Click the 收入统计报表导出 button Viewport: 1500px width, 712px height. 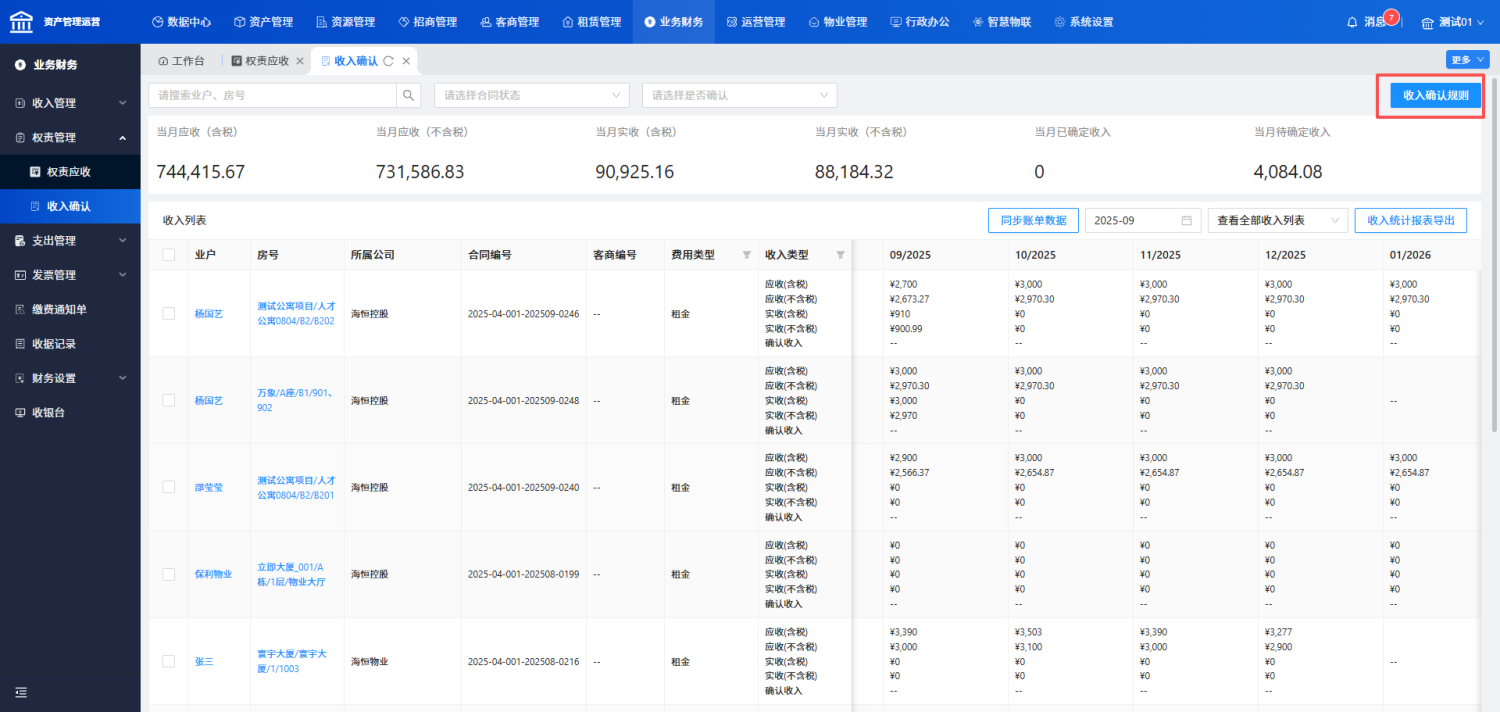pyautogui.click(x=1410, y=220)
